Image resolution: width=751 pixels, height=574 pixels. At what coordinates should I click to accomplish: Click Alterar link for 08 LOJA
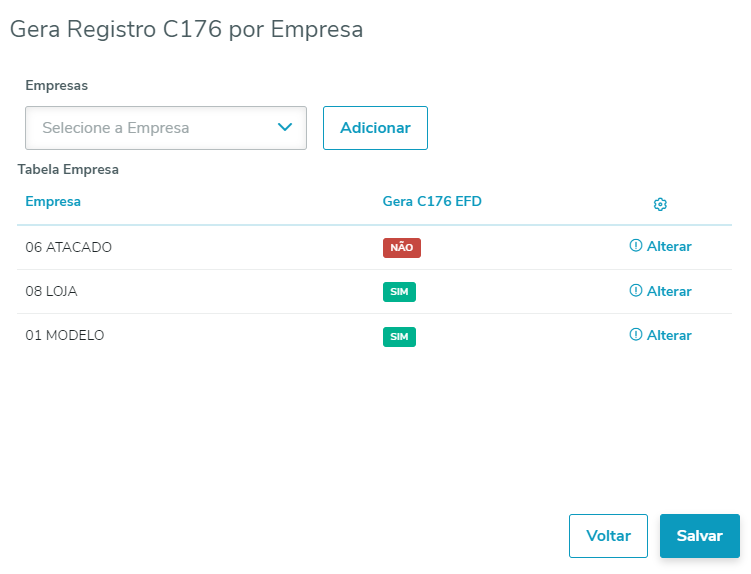669,291
